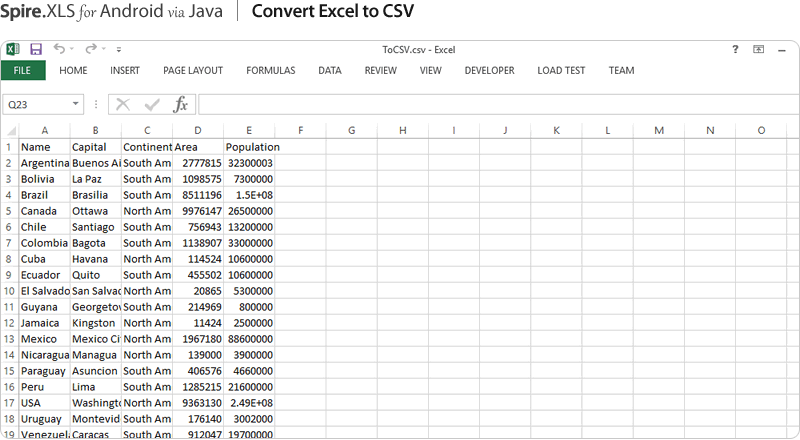Click inside the formula bar input
Screen dimensions: 800x440
coord(495,104)
